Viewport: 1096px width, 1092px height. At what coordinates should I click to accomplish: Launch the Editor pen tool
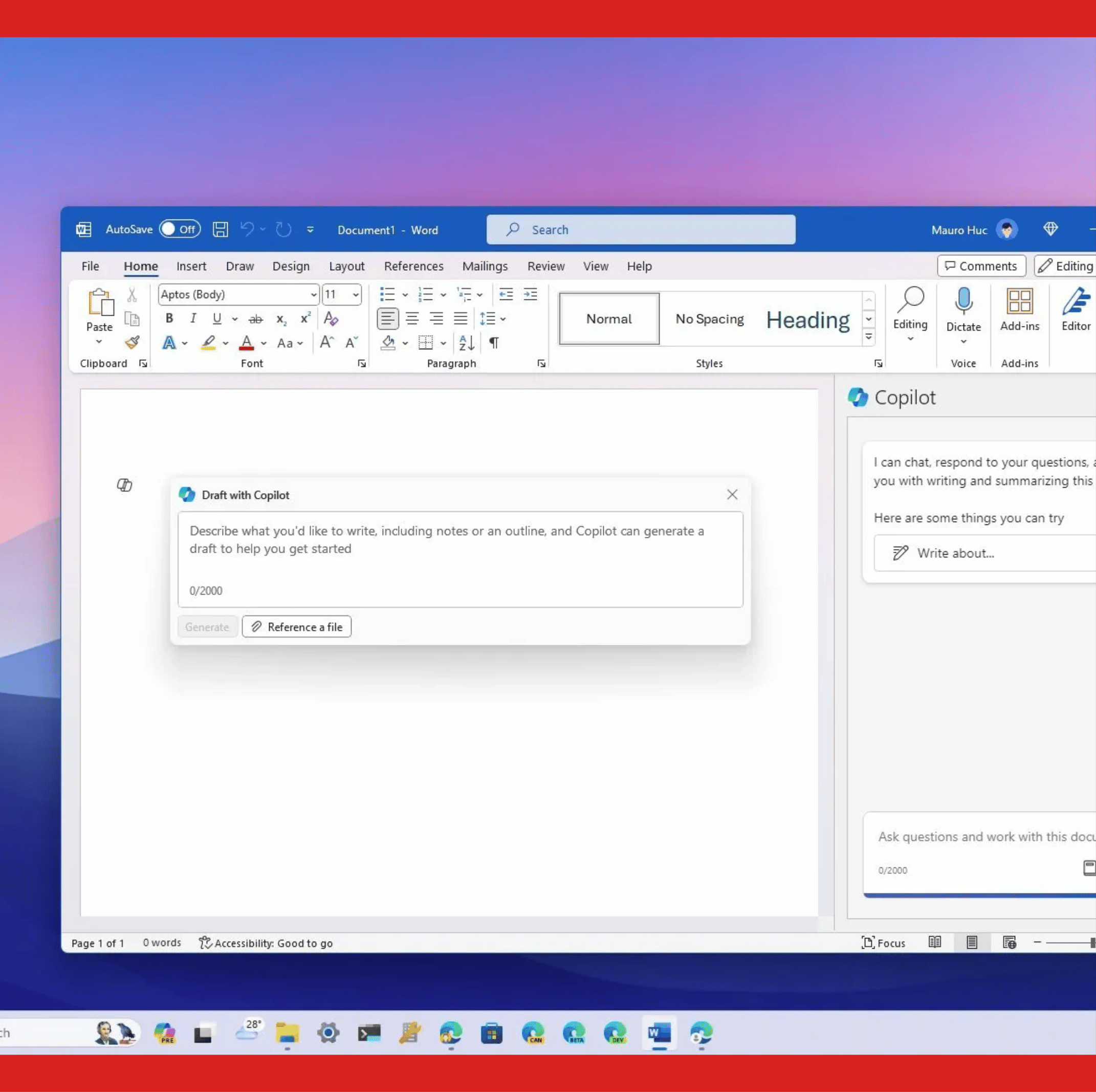(x=1076, y=310)
